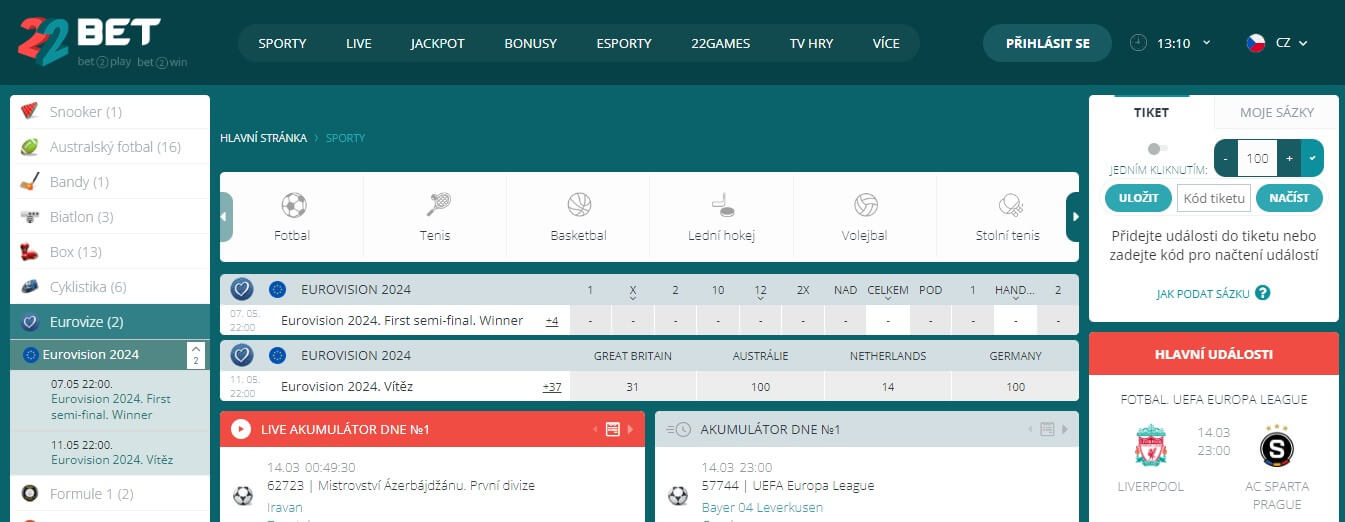Expand the +37 markets for Eurovision Vítěz
Image resolution: width=1345 pixels, height=522 pixels.
552,387
